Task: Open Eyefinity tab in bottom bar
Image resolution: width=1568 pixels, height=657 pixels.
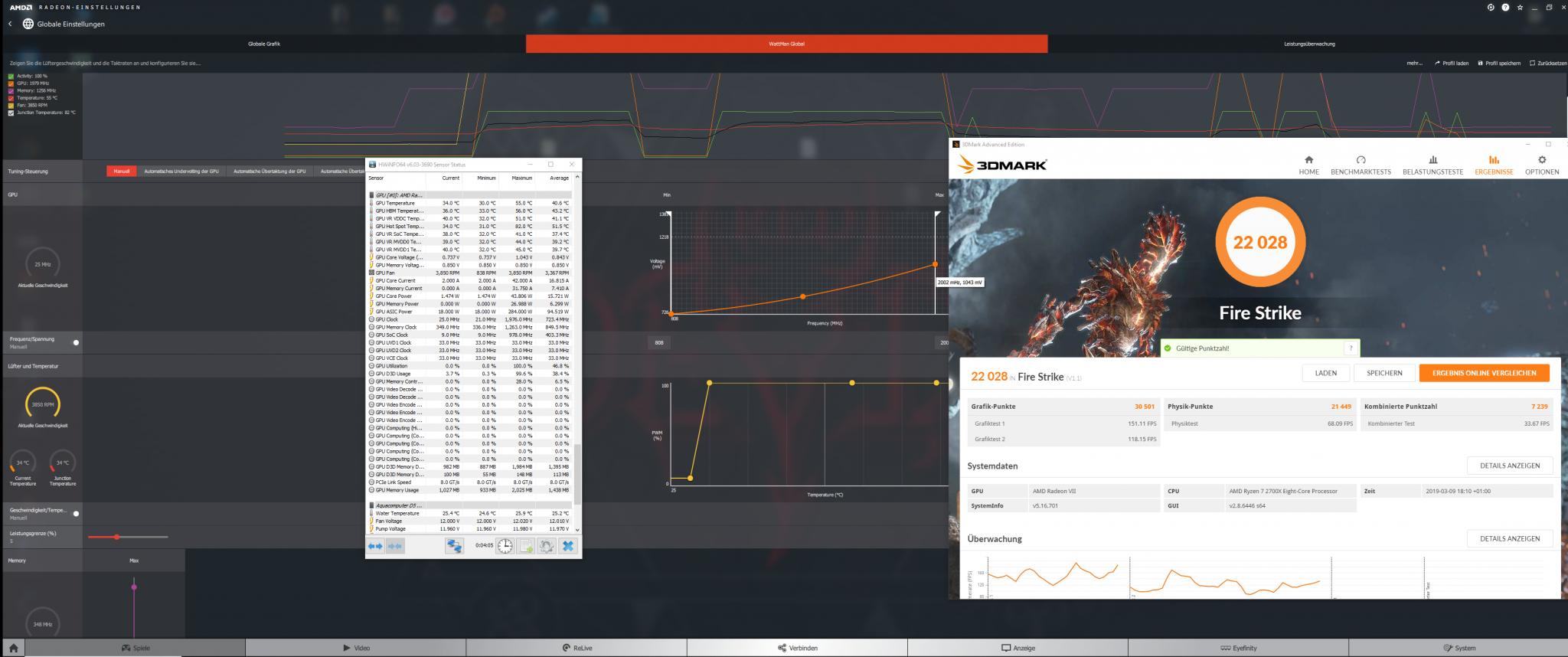Action: [x=1238, y=648]
